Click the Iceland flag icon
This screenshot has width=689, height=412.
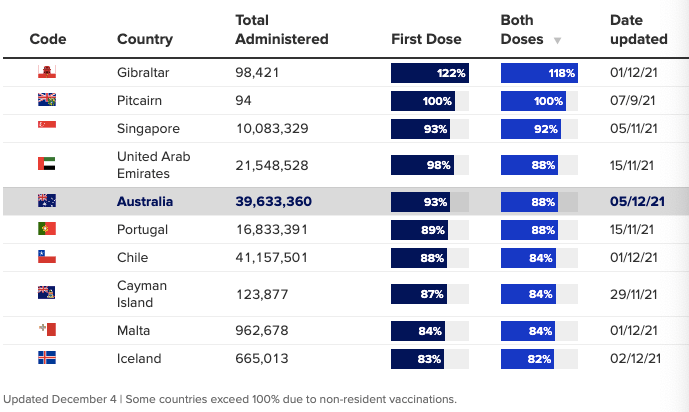(x=47, y=358)
